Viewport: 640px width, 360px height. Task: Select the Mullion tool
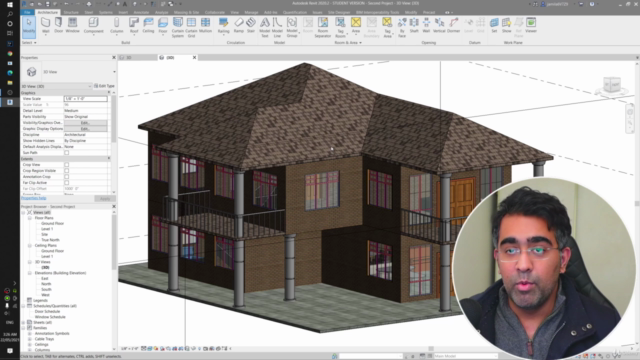[x=205, y=26]
